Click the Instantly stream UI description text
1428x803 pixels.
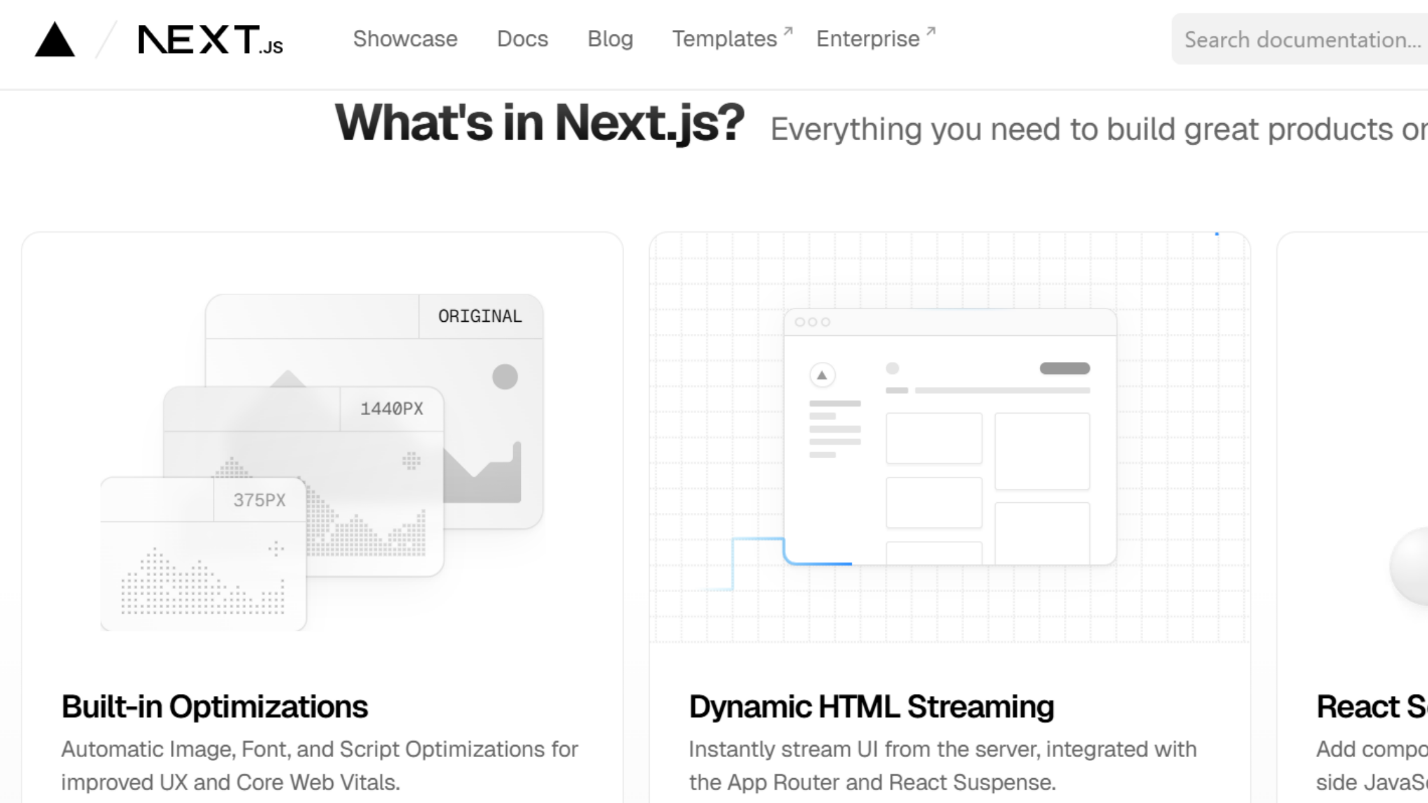943,765
